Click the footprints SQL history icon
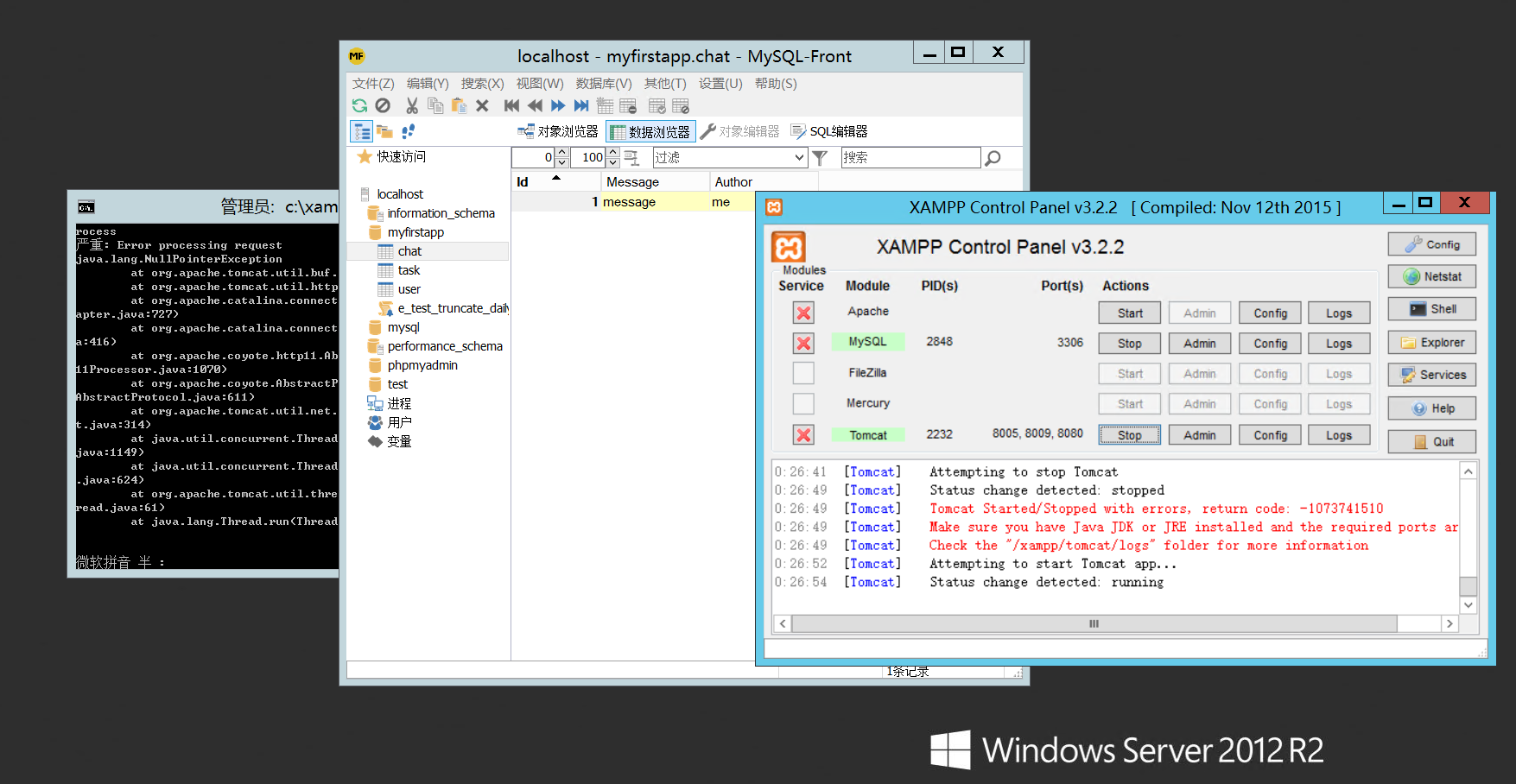 (408, 131)
